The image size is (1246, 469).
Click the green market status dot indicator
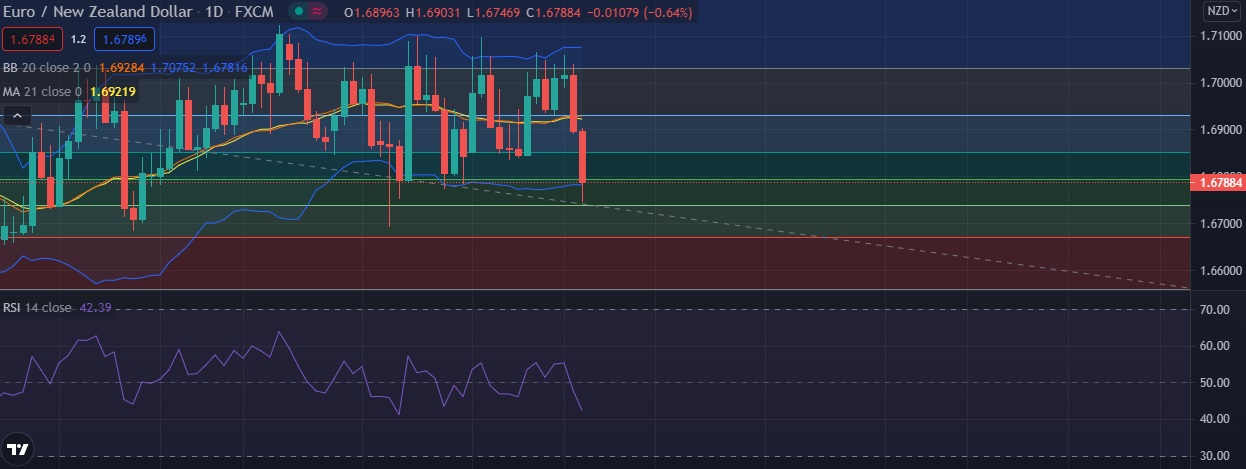(x=298, y=12)
